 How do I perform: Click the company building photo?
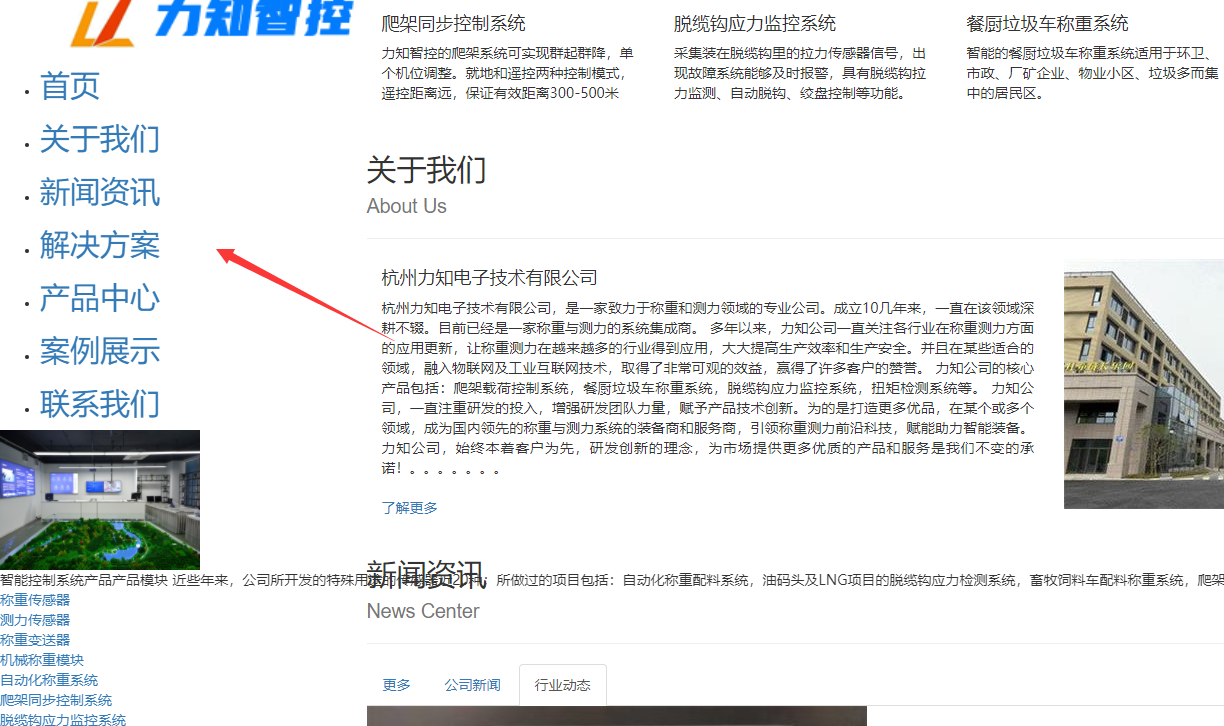1143,386
